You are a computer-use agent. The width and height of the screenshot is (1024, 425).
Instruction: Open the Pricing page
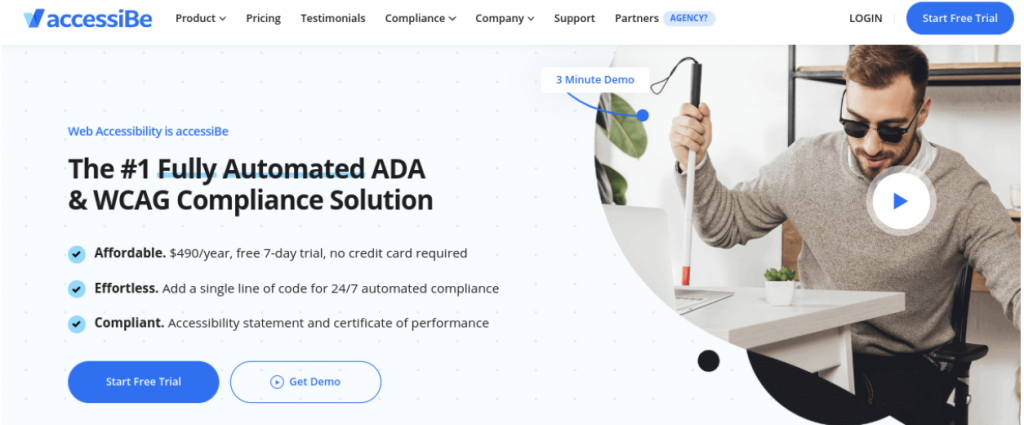263,18
